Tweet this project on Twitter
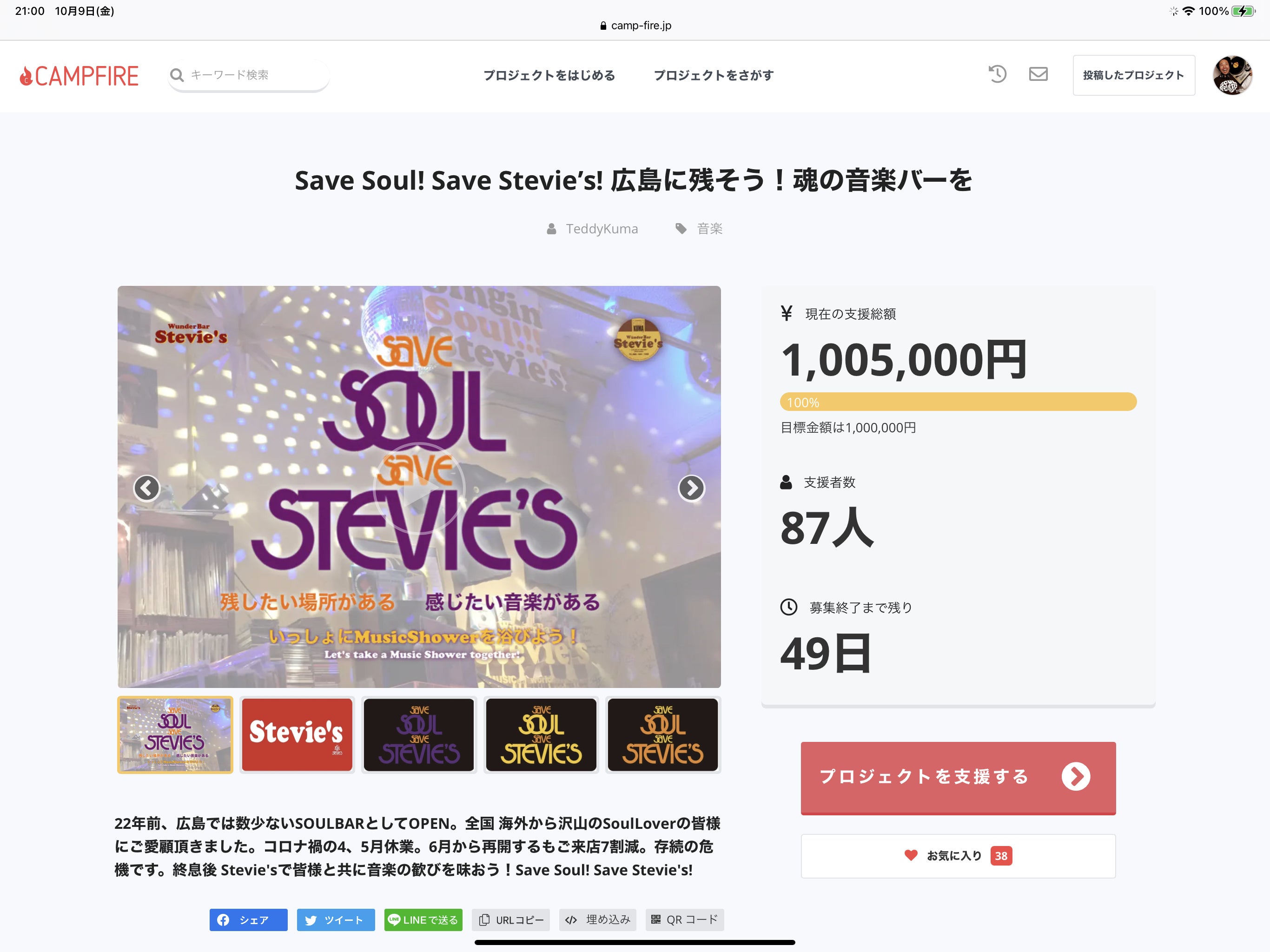The width and height of the screenshot is (1270, 952). click(335, 920)
